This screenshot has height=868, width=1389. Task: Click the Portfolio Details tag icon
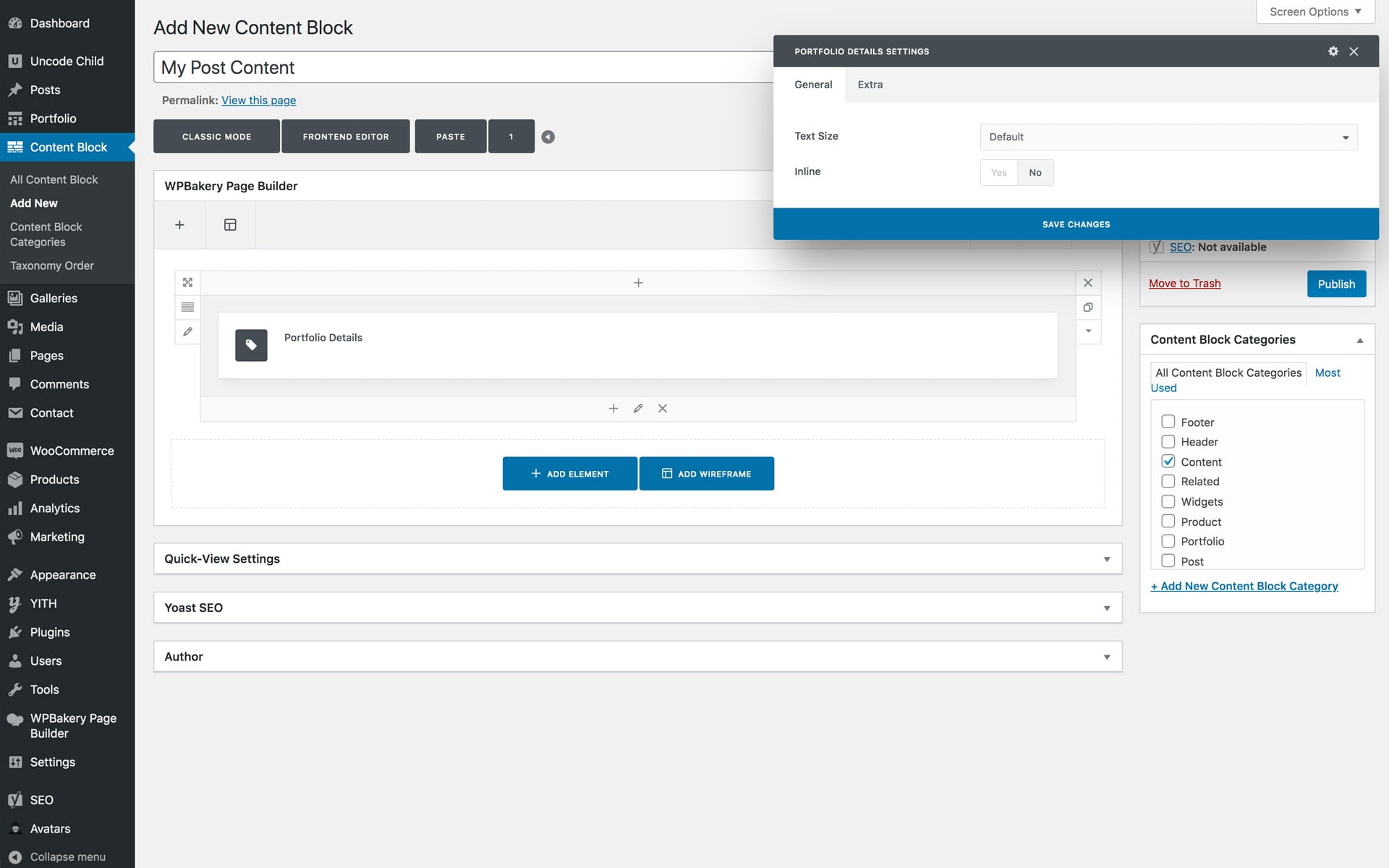[x=251, y=345]
